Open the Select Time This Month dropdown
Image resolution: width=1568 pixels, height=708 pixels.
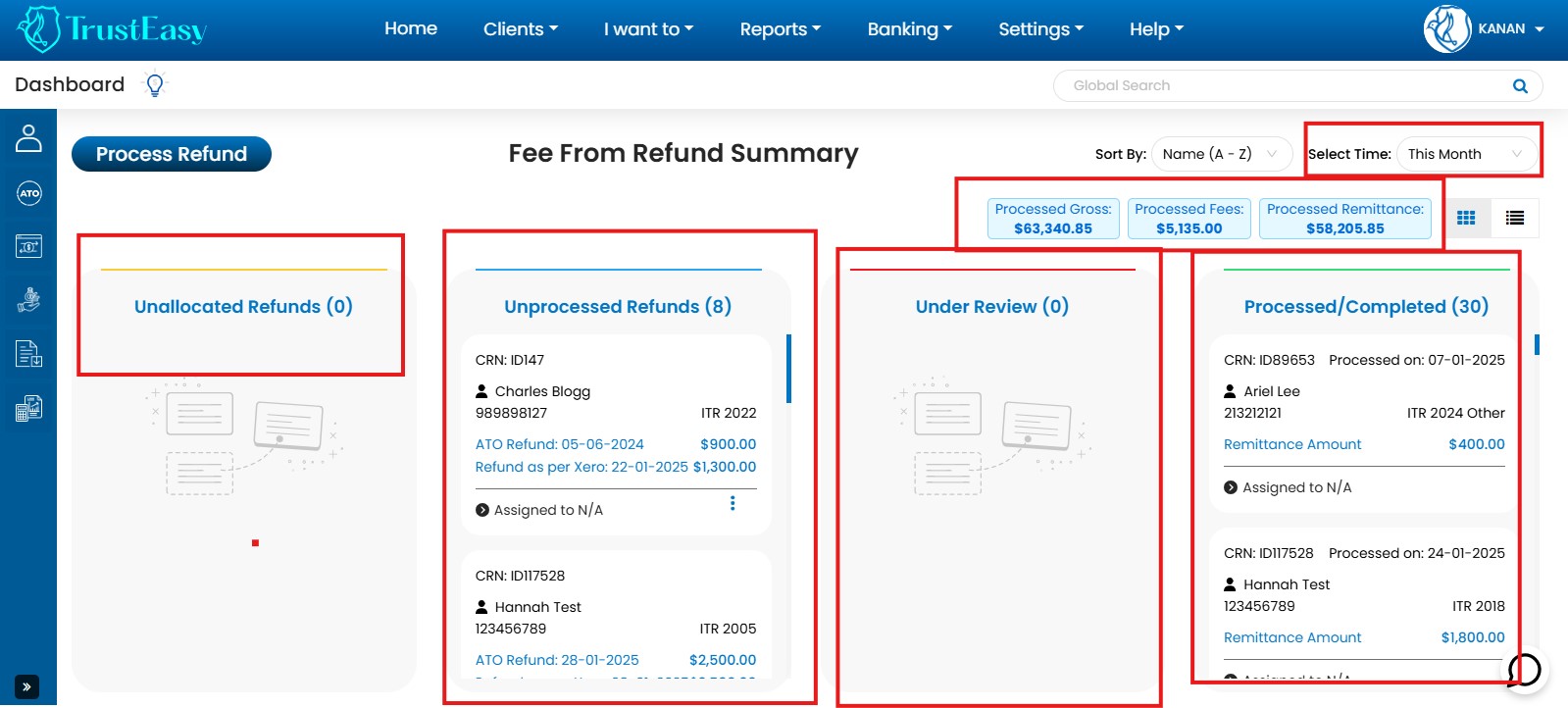[1465, 154]
